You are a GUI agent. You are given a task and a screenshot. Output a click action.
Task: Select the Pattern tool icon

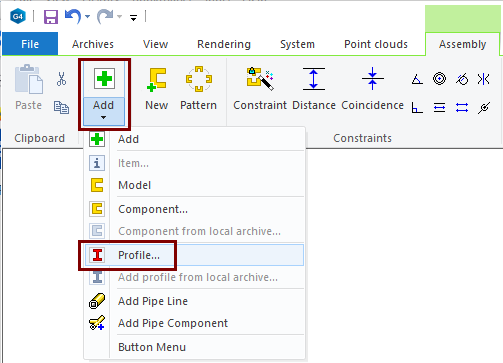(x=199, y=79)
